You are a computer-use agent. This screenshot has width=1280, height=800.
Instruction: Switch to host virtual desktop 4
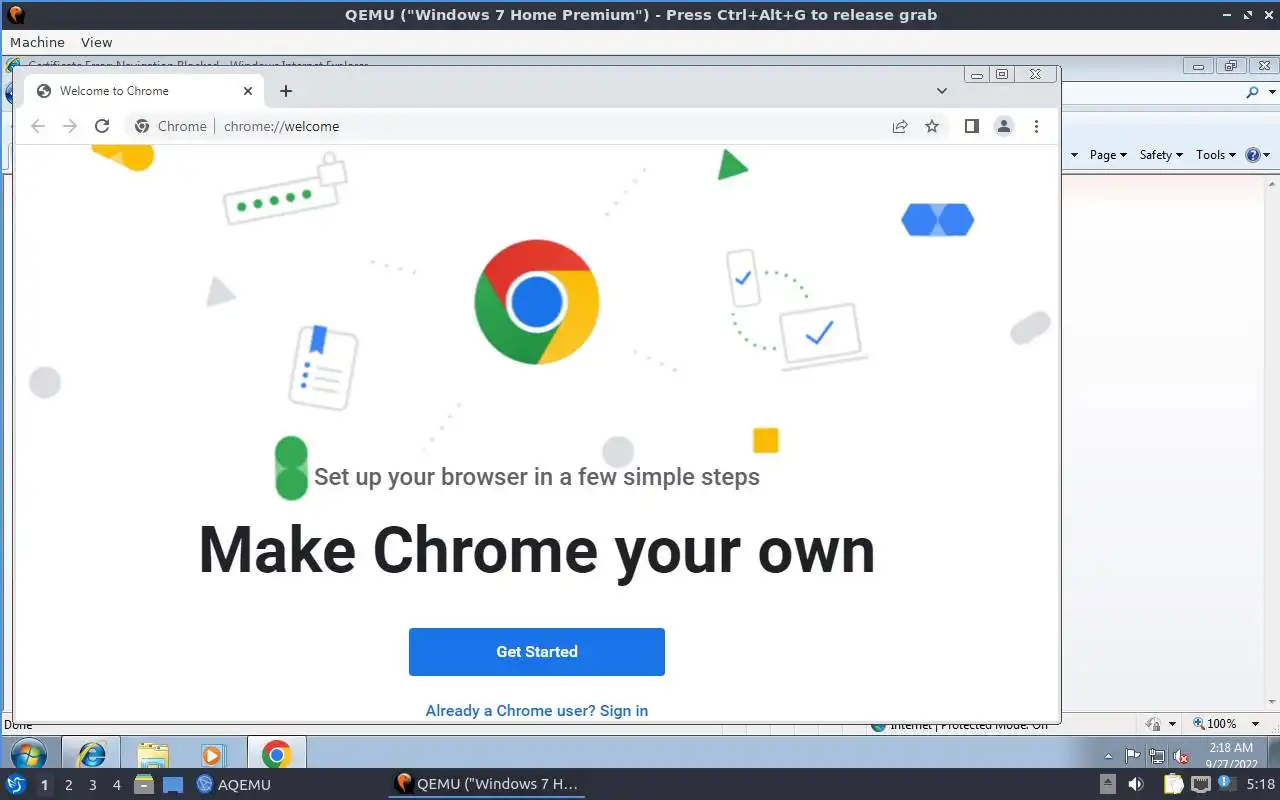tap(116, 785)
